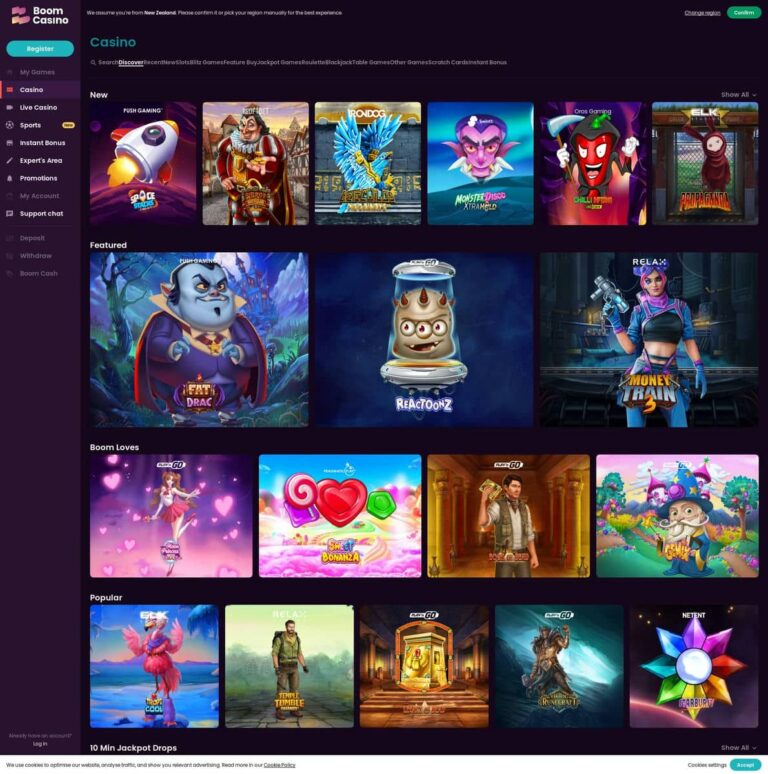
Task: Click Change region link
Action: (x=702, y=13)
